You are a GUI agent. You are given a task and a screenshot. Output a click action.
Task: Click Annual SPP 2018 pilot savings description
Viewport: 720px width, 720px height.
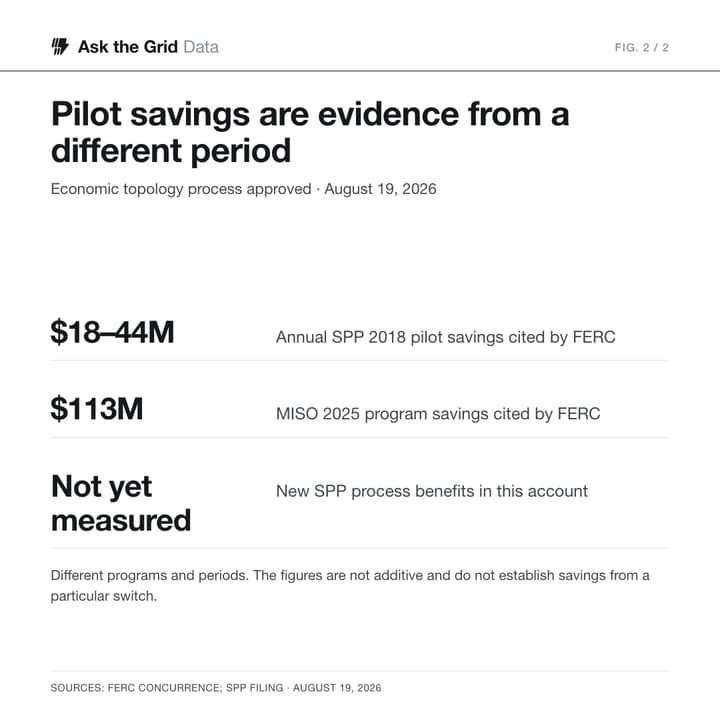tap(445, 337)
